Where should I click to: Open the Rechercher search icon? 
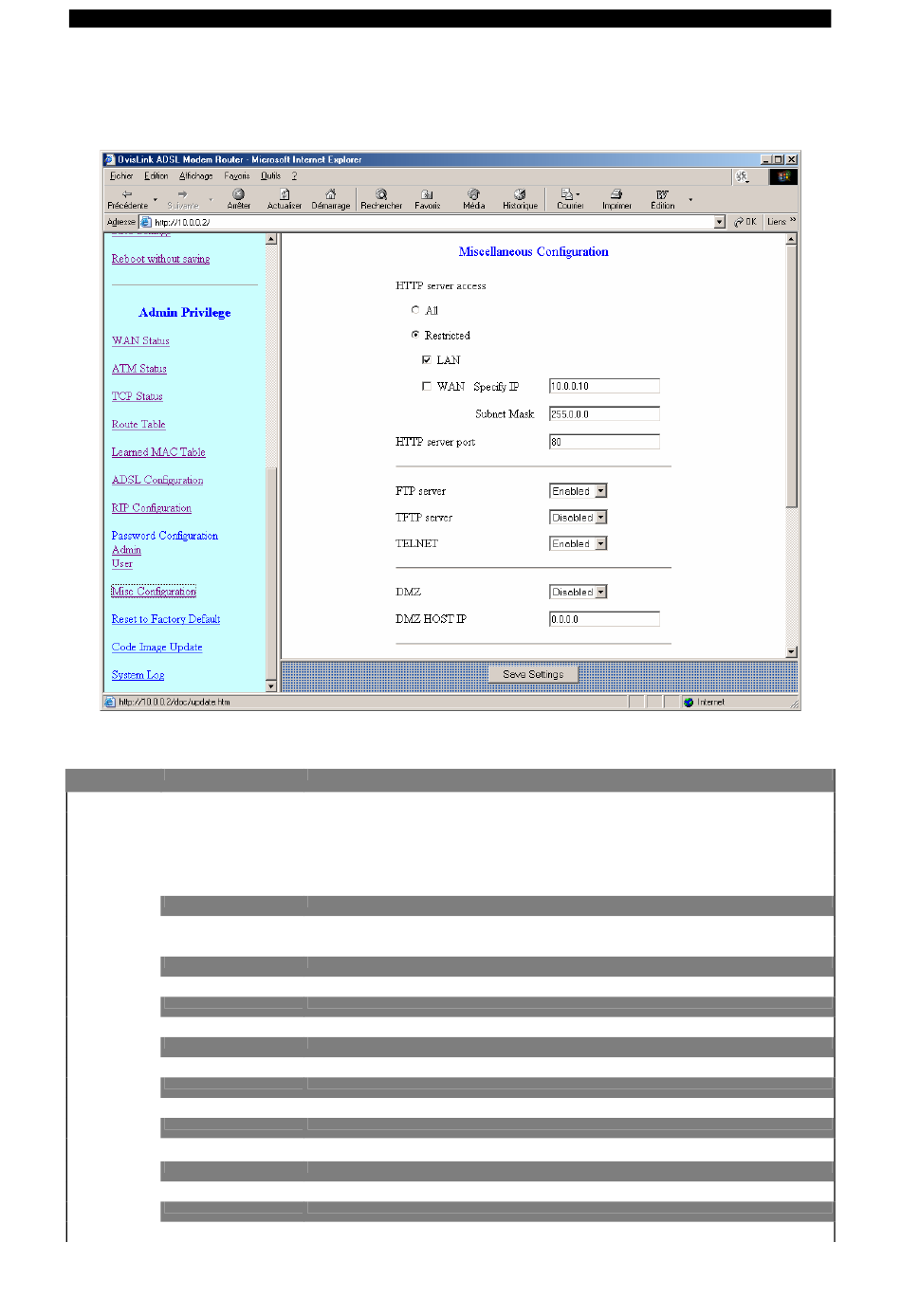[381, 193]
